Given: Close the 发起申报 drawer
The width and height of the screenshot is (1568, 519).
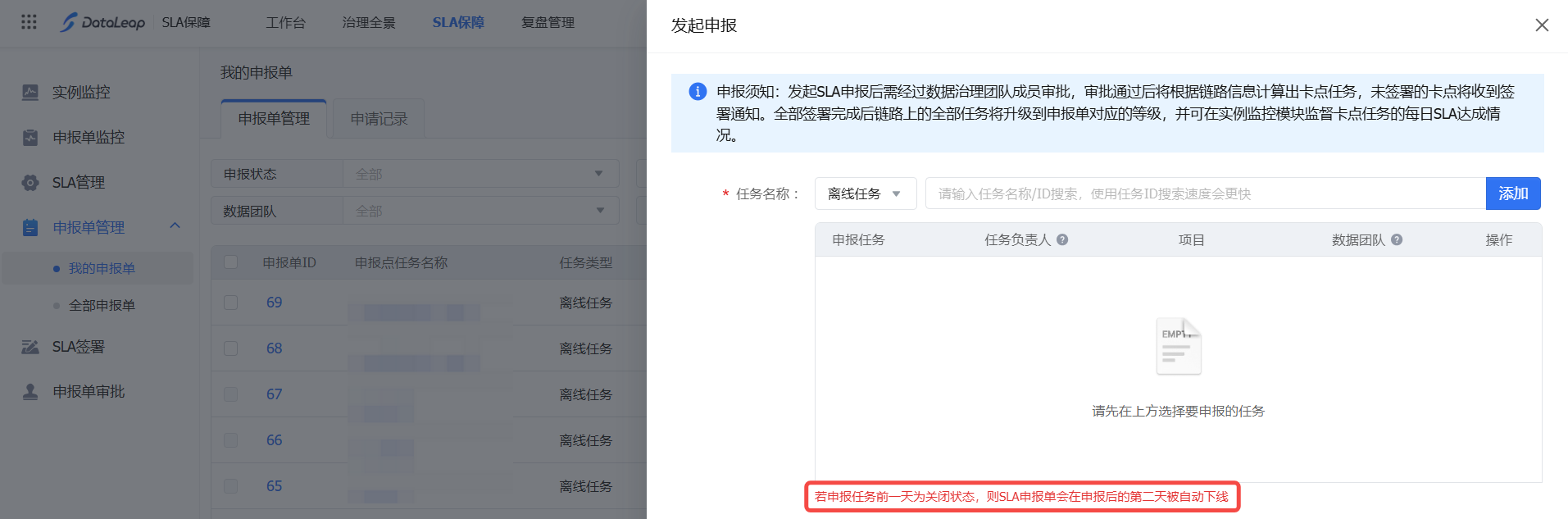Looking at the screenshot, I should point(1542,25).
